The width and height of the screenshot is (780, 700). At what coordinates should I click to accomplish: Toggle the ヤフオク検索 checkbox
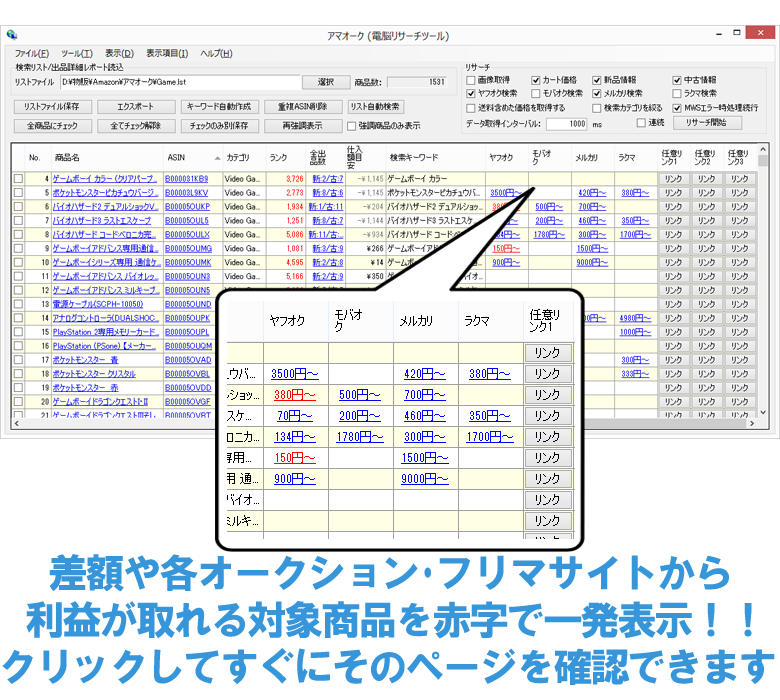tap(471, 94)
